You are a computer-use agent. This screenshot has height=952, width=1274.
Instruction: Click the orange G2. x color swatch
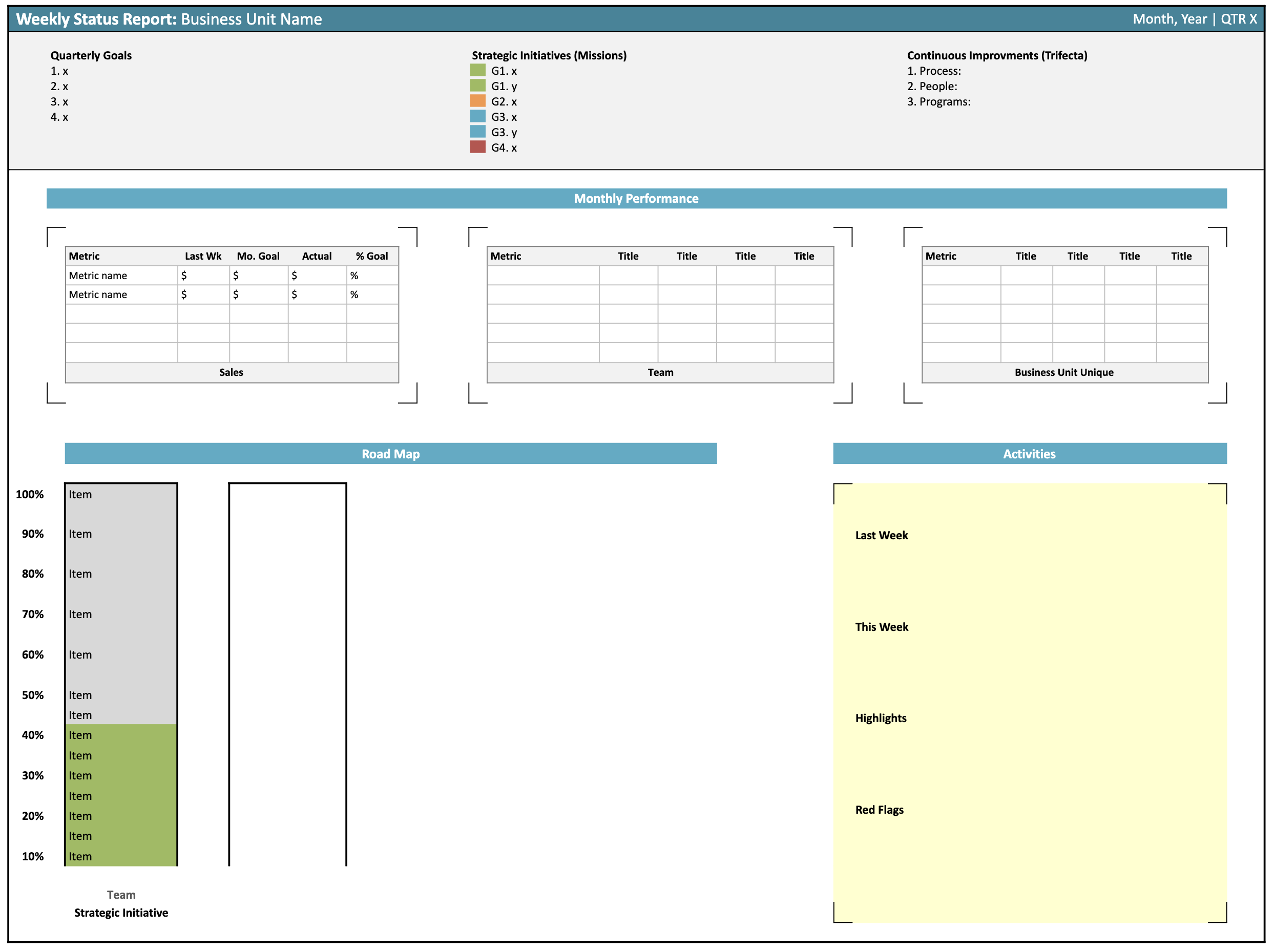(x=477, y=101)
